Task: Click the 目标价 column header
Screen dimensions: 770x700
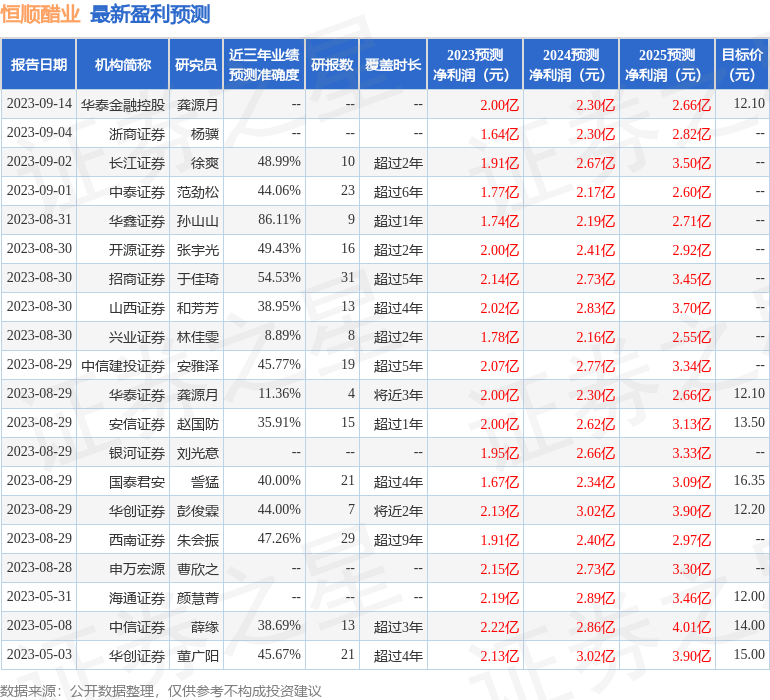Action: [742, 64]
